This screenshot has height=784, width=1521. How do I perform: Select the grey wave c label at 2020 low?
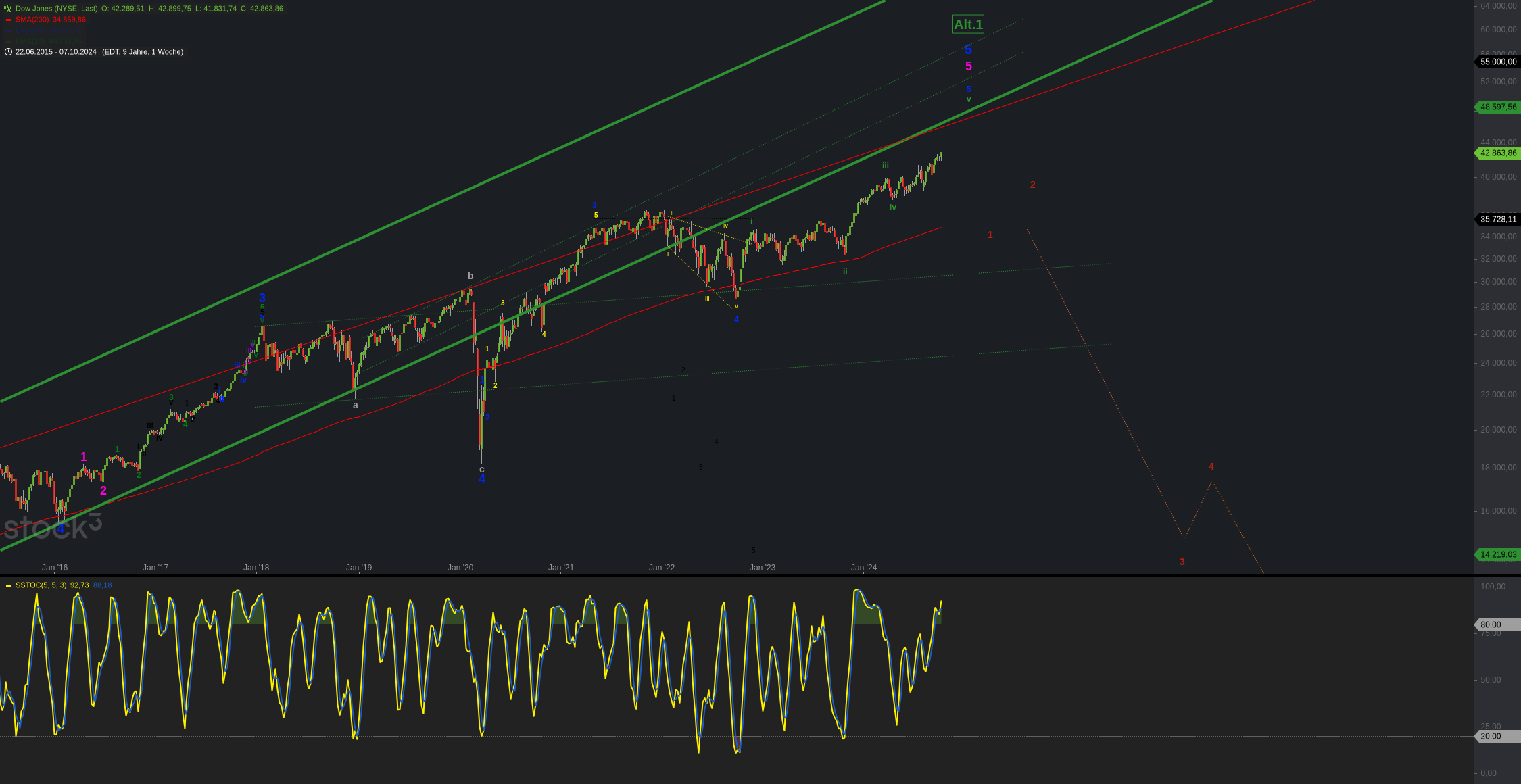(x=482, y=469)
